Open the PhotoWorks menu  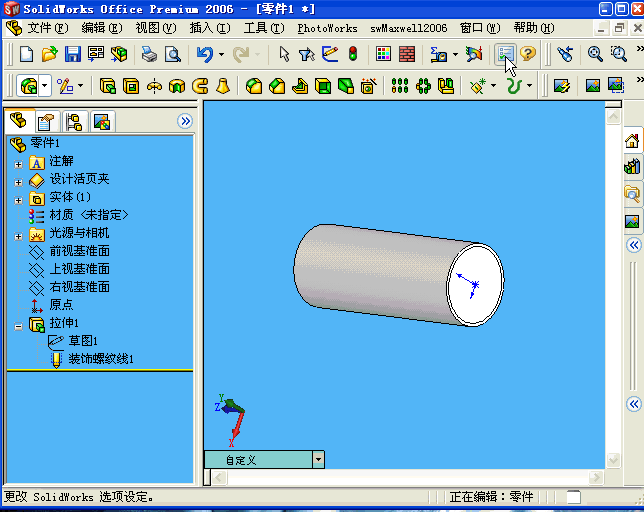(x=327, y=28)
